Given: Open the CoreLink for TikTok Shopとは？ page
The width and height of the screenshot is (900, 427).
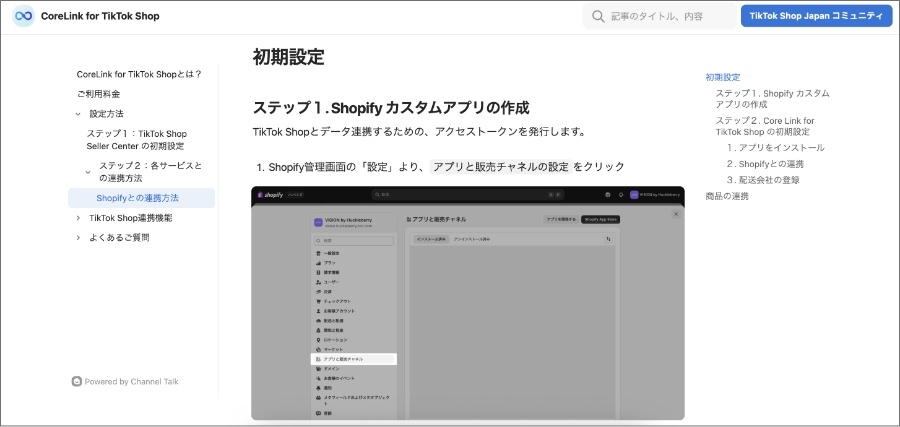Looking at the screenshot, I should (139, 74).
